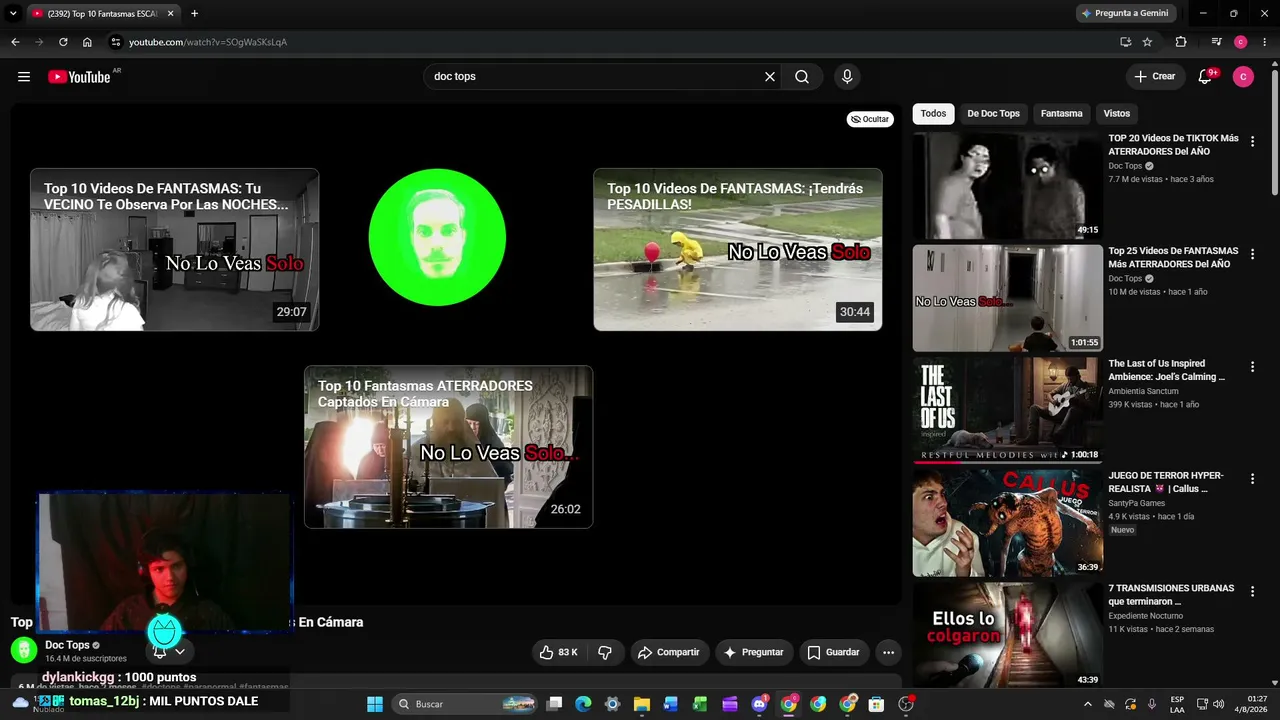1280x720 pixels.
Task: Open the Doc Tops channel avatar
Action: click(x=24, y=650)
